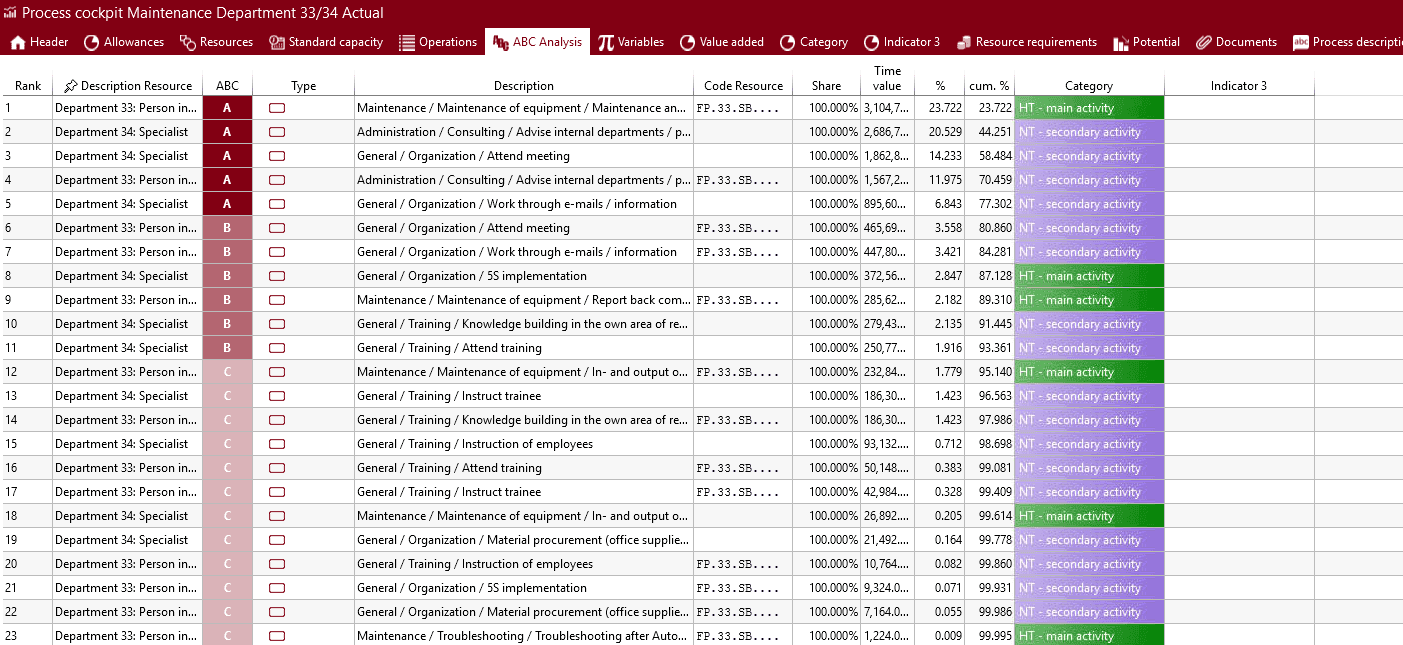Select the dark red A cell in rank 3
Viewport: 1403px width, 645px height.
click(227, 156)
